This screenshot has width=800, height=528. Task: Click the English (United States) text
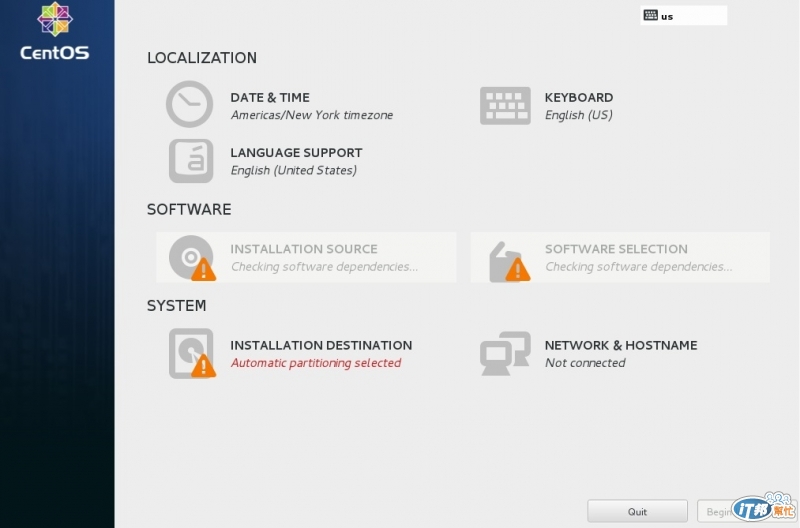point(293,170)
